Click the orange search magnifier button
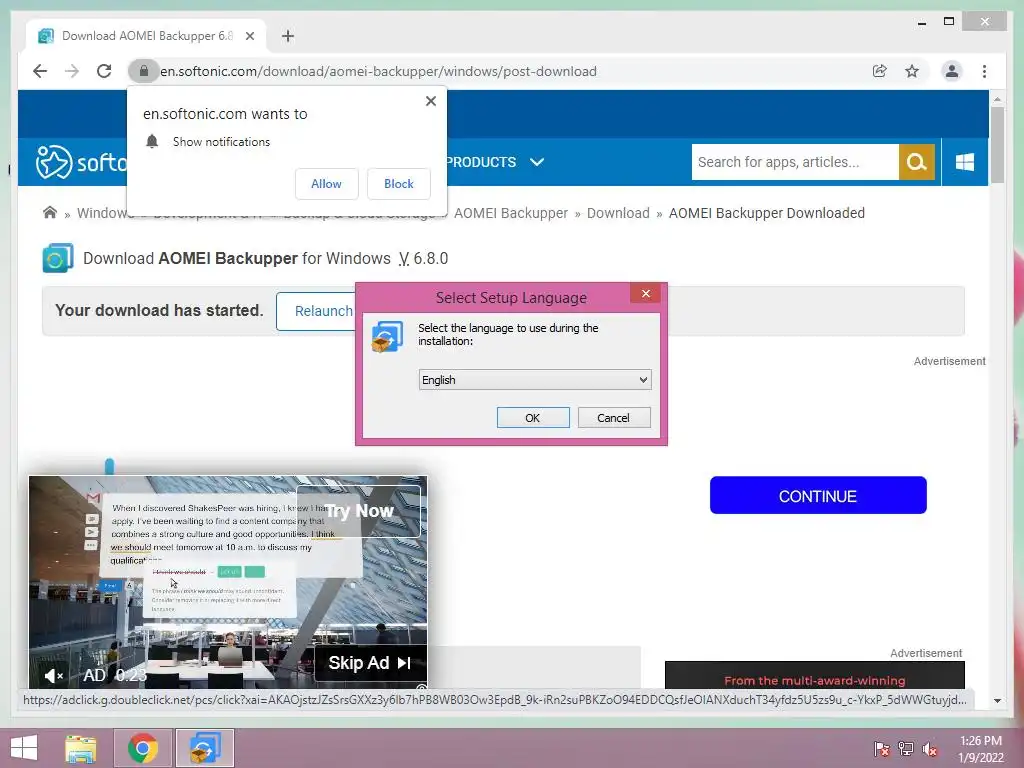Screen dimensions: 1024x768 pos(917,162)
